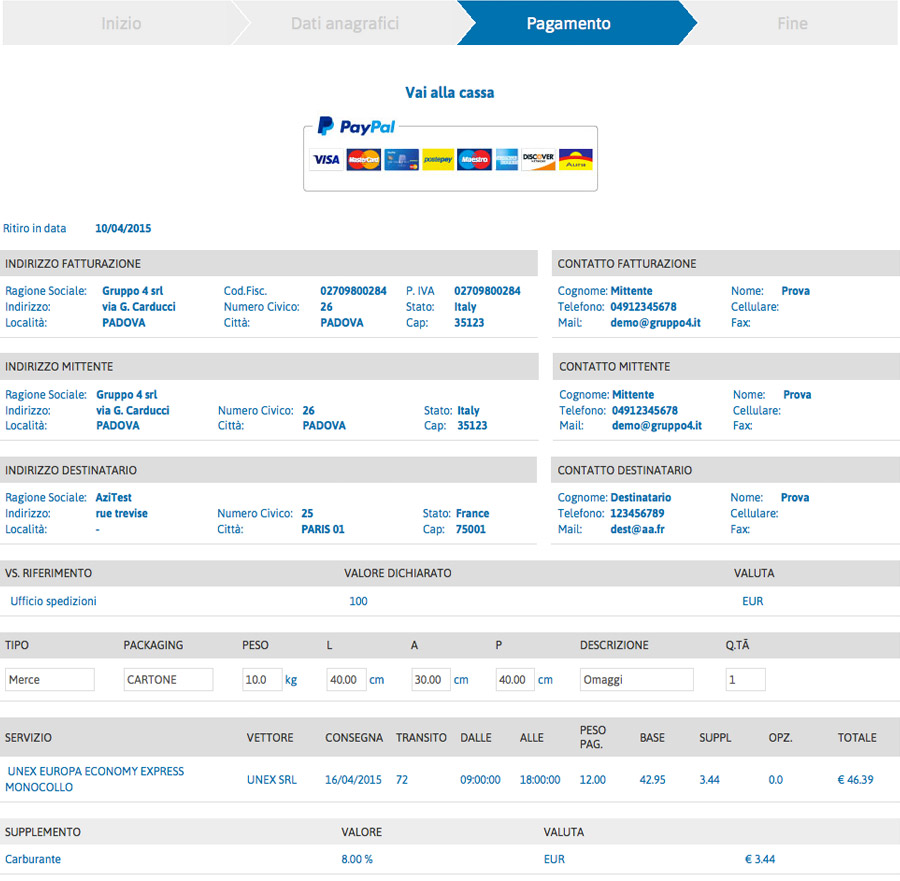The image size is (900, 881).
Task: Click the Tipo field containing Merce
Action: 49,680
